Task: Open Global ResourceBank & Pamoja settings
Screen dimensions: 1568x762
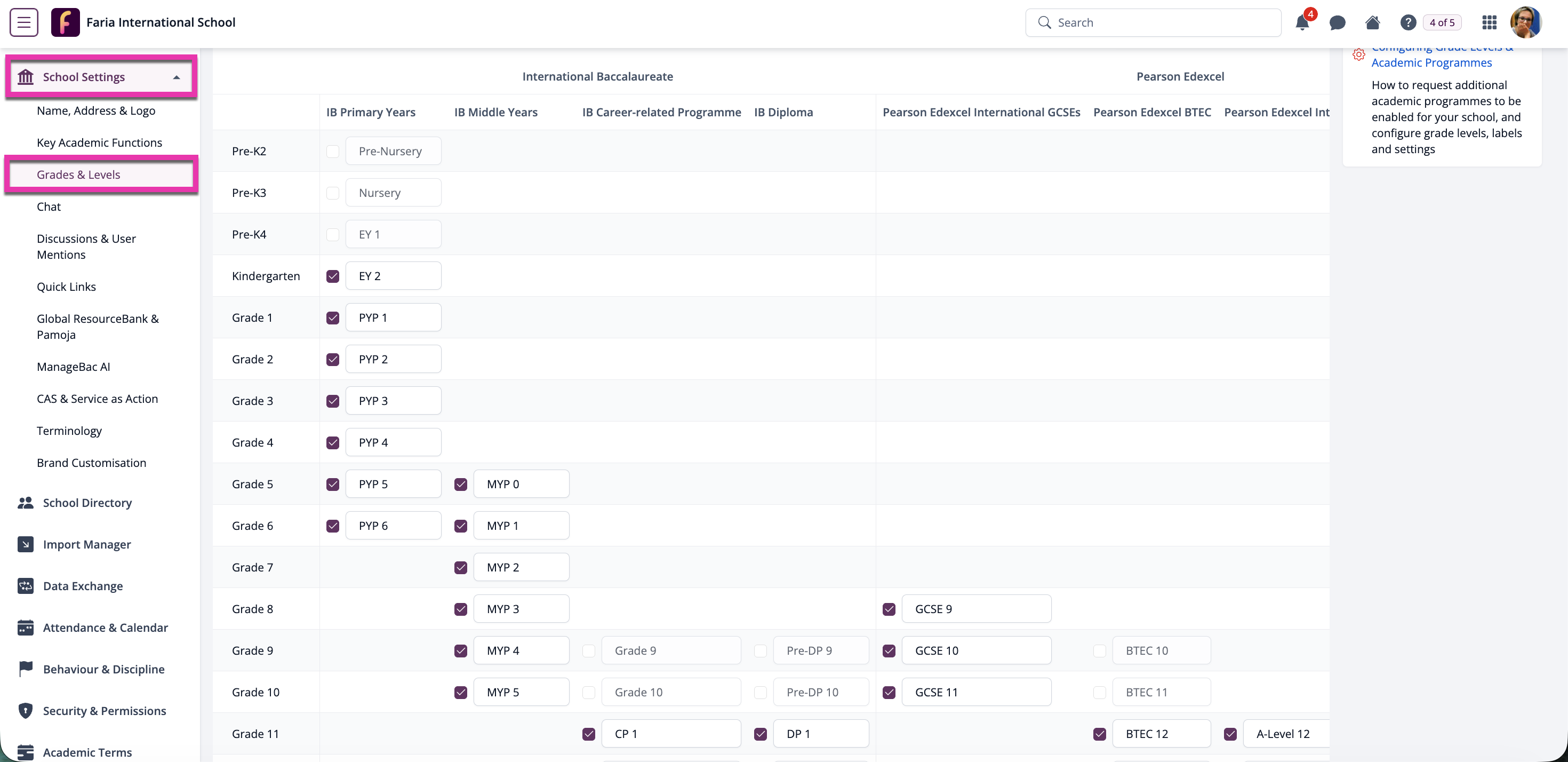Action: (x=98, y=327)
